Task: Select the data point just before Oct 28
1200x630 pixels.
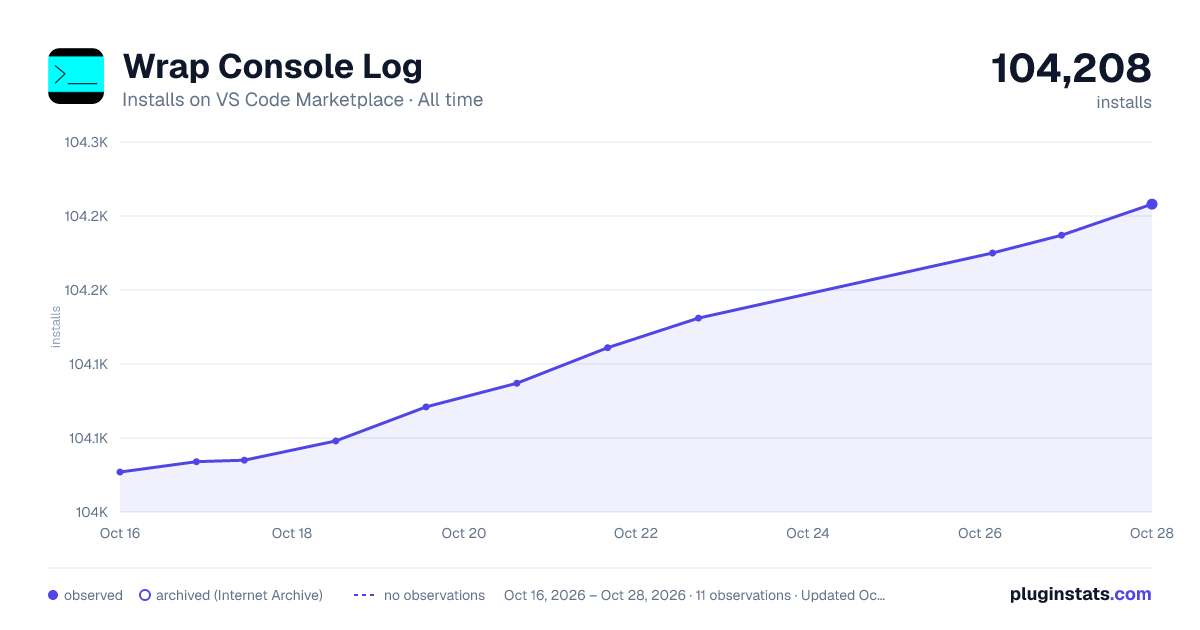Action: [x=1061, y=235]
